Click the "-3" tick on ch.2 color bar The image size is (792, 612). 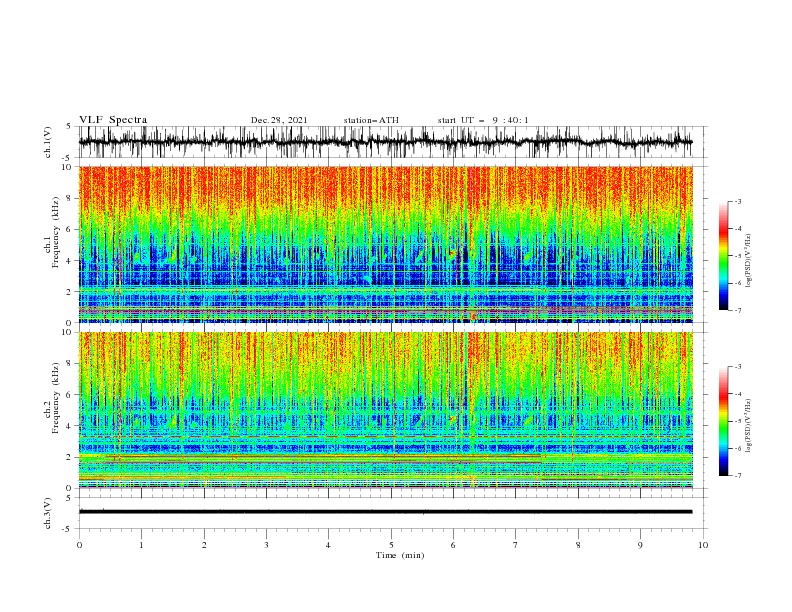738,367
